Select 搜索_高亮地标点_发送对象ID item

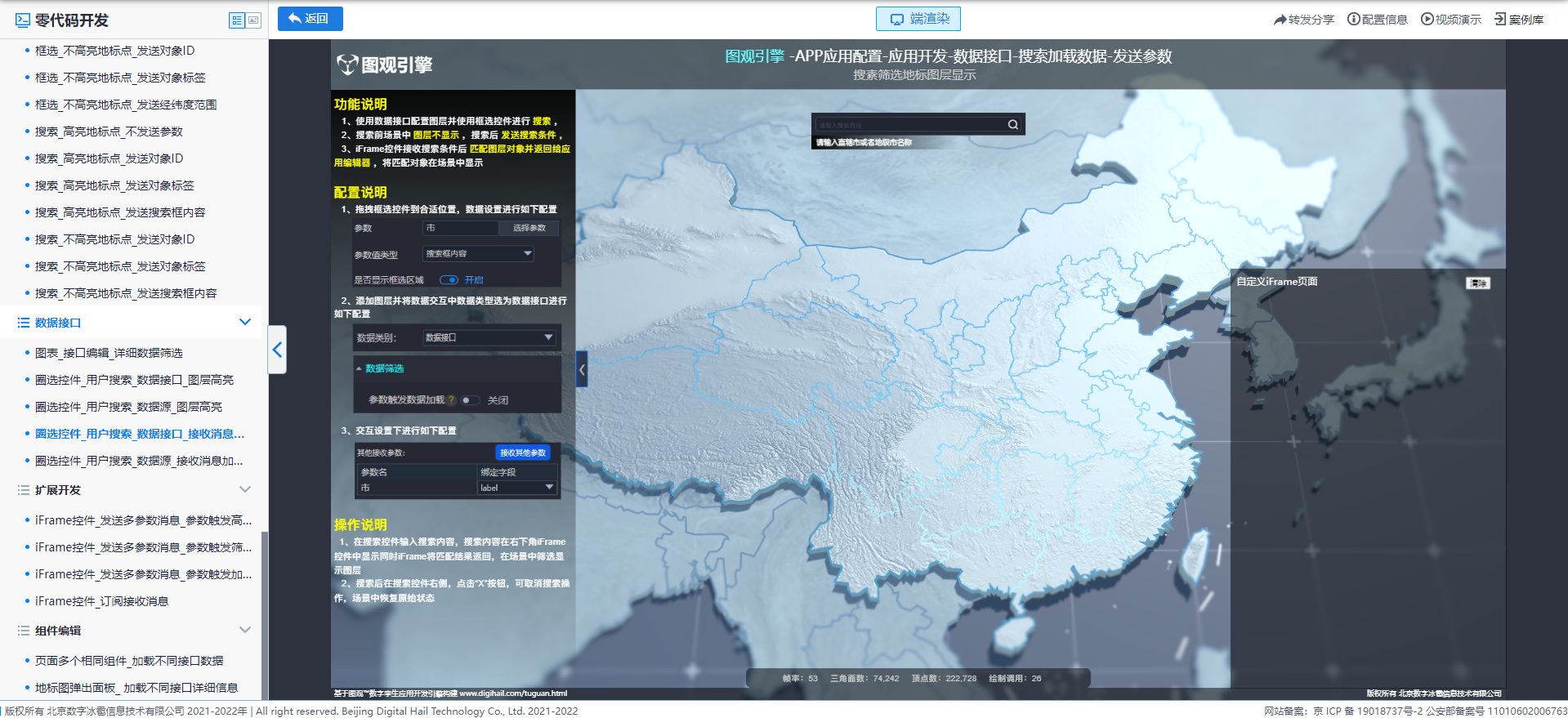109,158
